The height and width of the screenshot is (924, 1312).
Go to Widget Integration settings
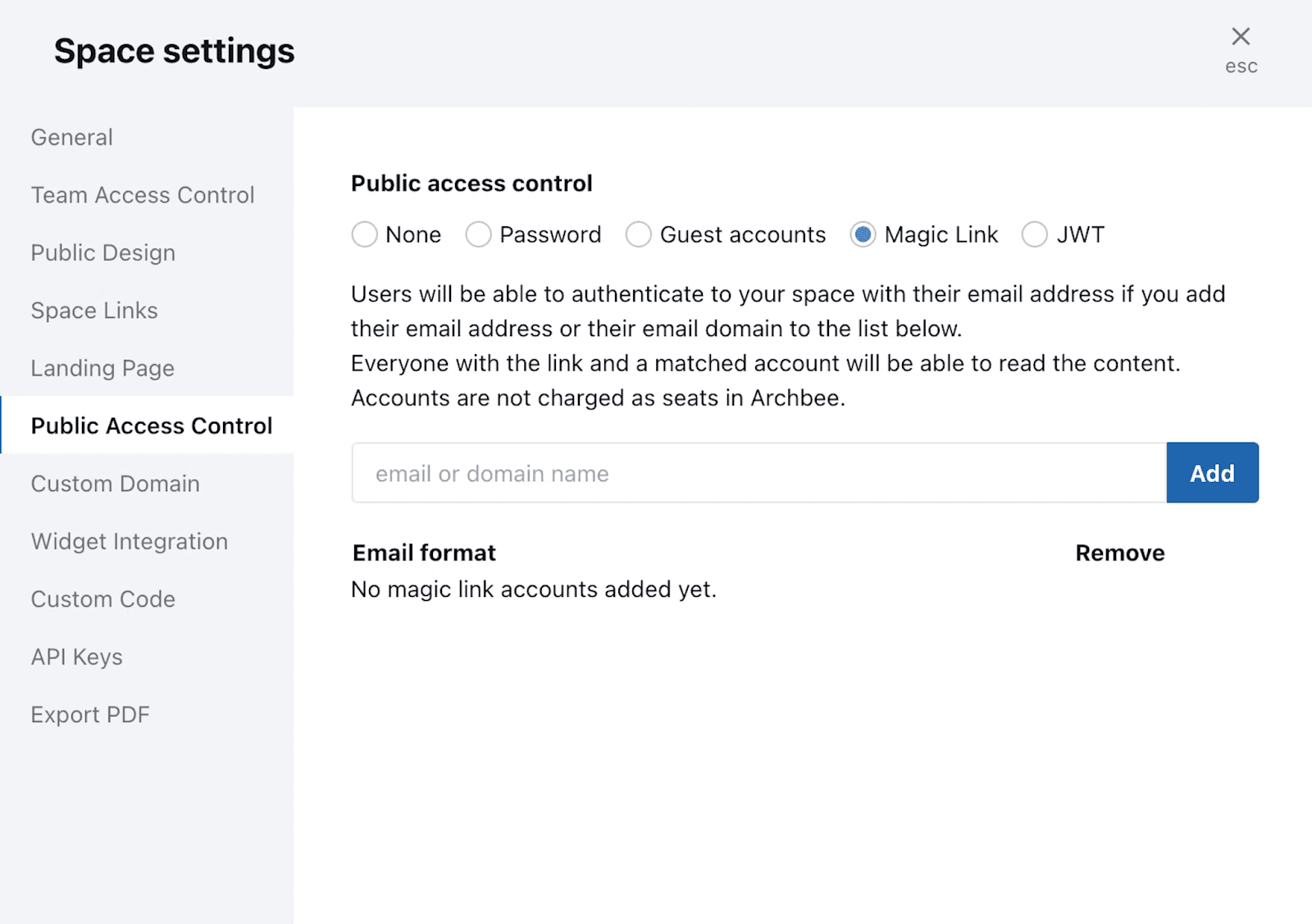coord(130,541)
